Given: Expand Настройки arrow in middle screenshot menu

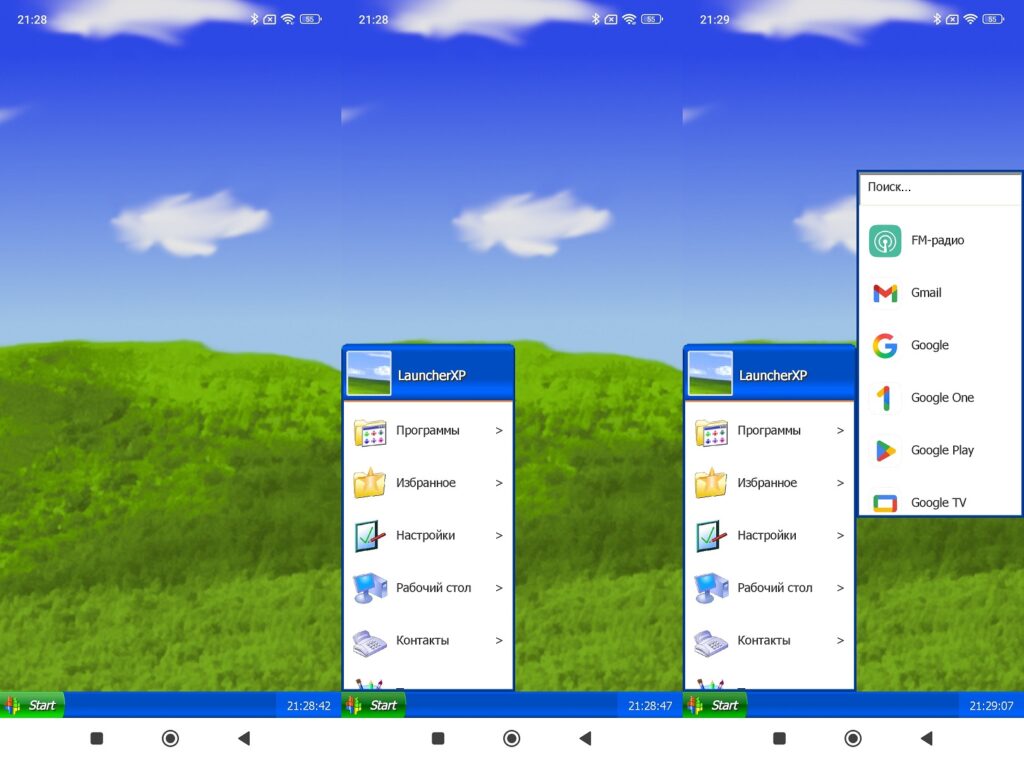Looking at the screenshot, I should pos(499,535).
